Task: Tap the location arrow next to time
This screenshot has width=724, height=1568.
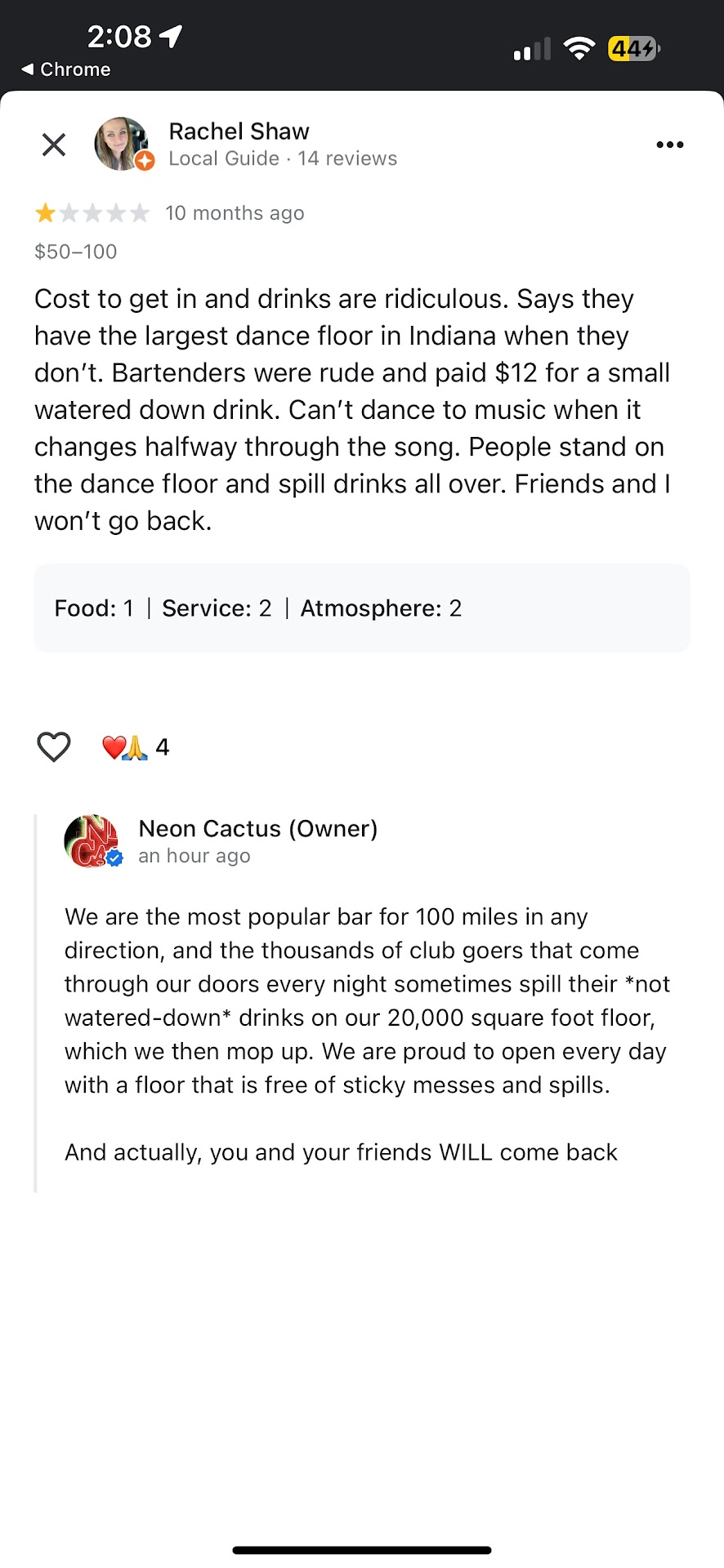Action: [x=172, y=36]
